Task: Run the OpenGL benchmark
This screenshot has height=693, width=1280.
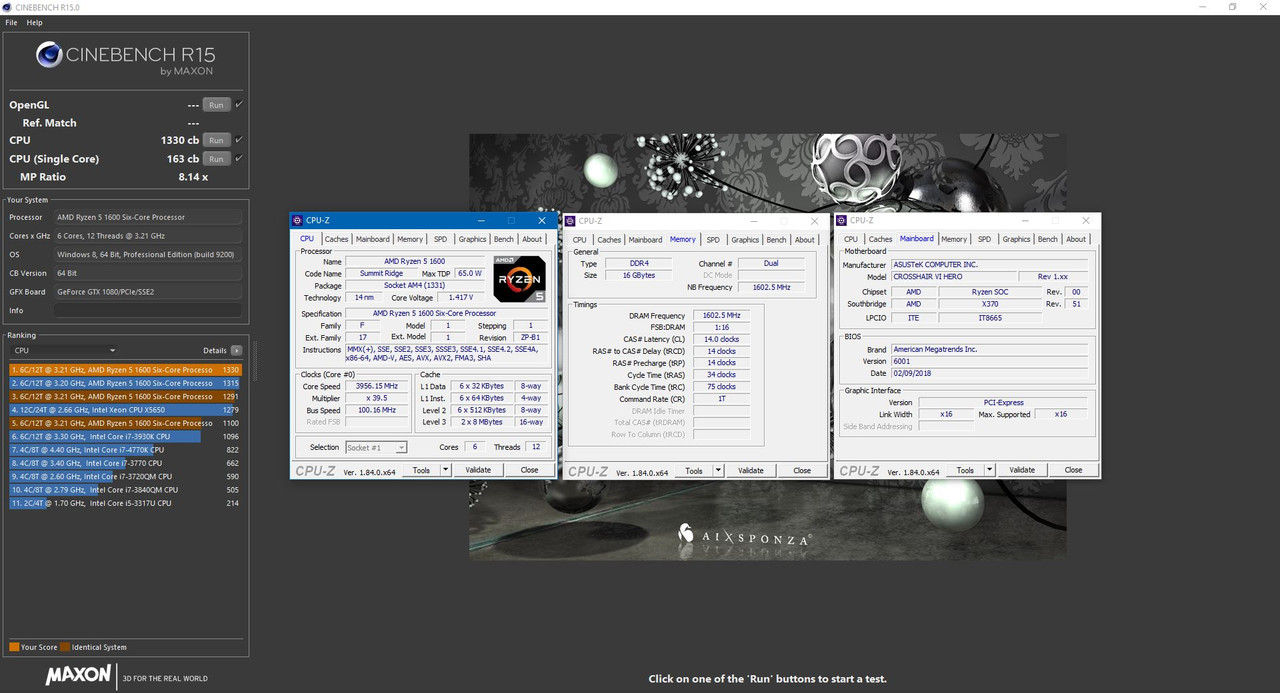Action: pos(216,105)
